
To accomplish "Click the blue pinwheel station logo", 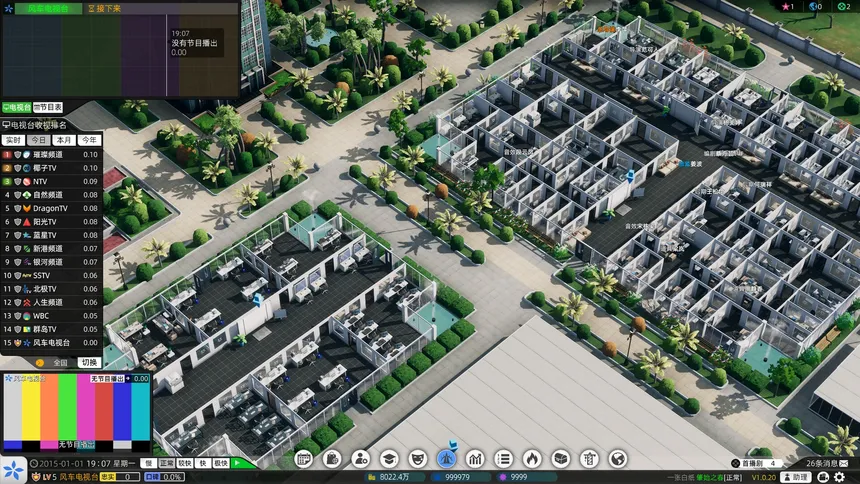I will click(x=13, y=470).
